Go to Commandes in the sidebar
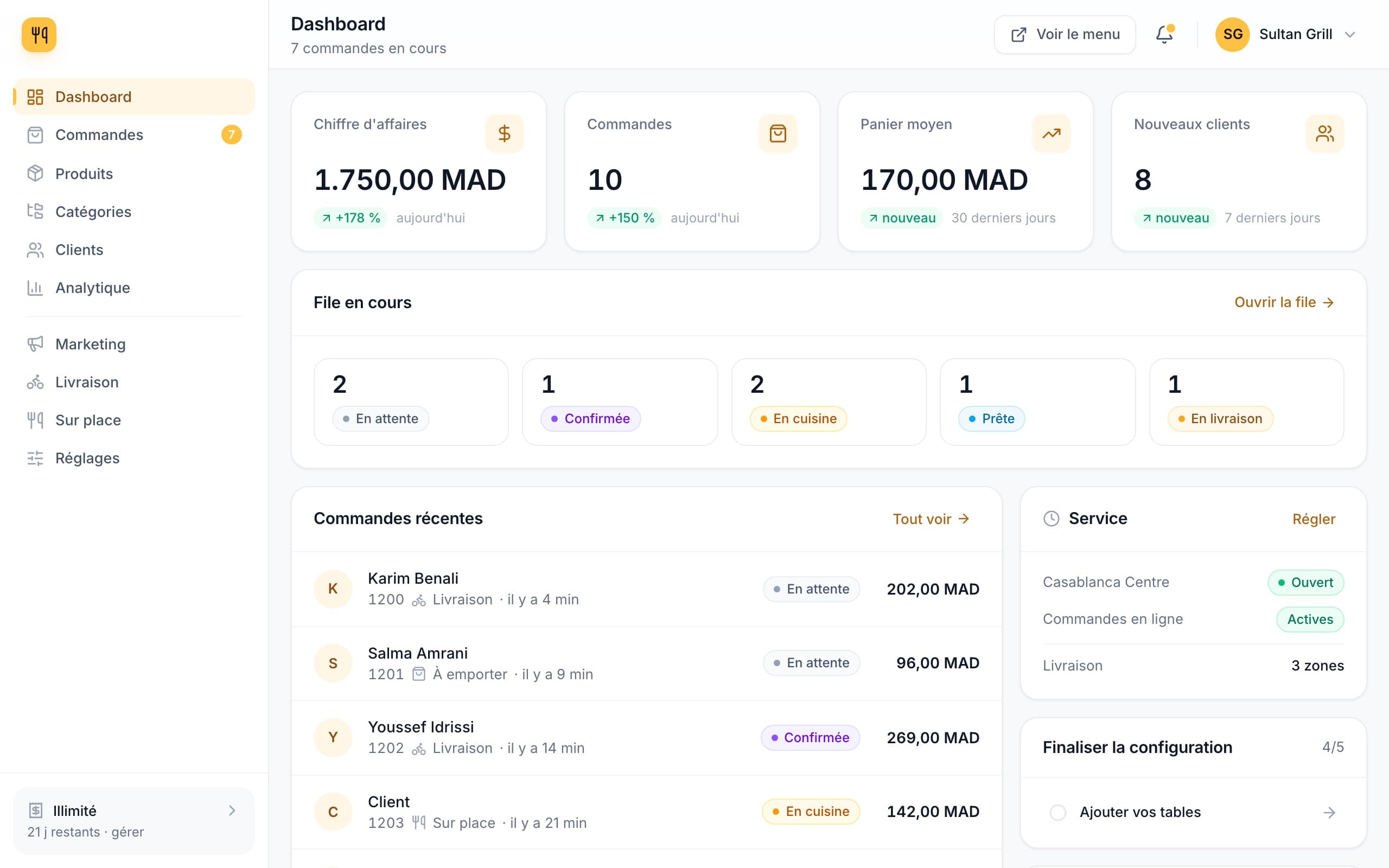 pyautogui.click(x=133, y=135)
